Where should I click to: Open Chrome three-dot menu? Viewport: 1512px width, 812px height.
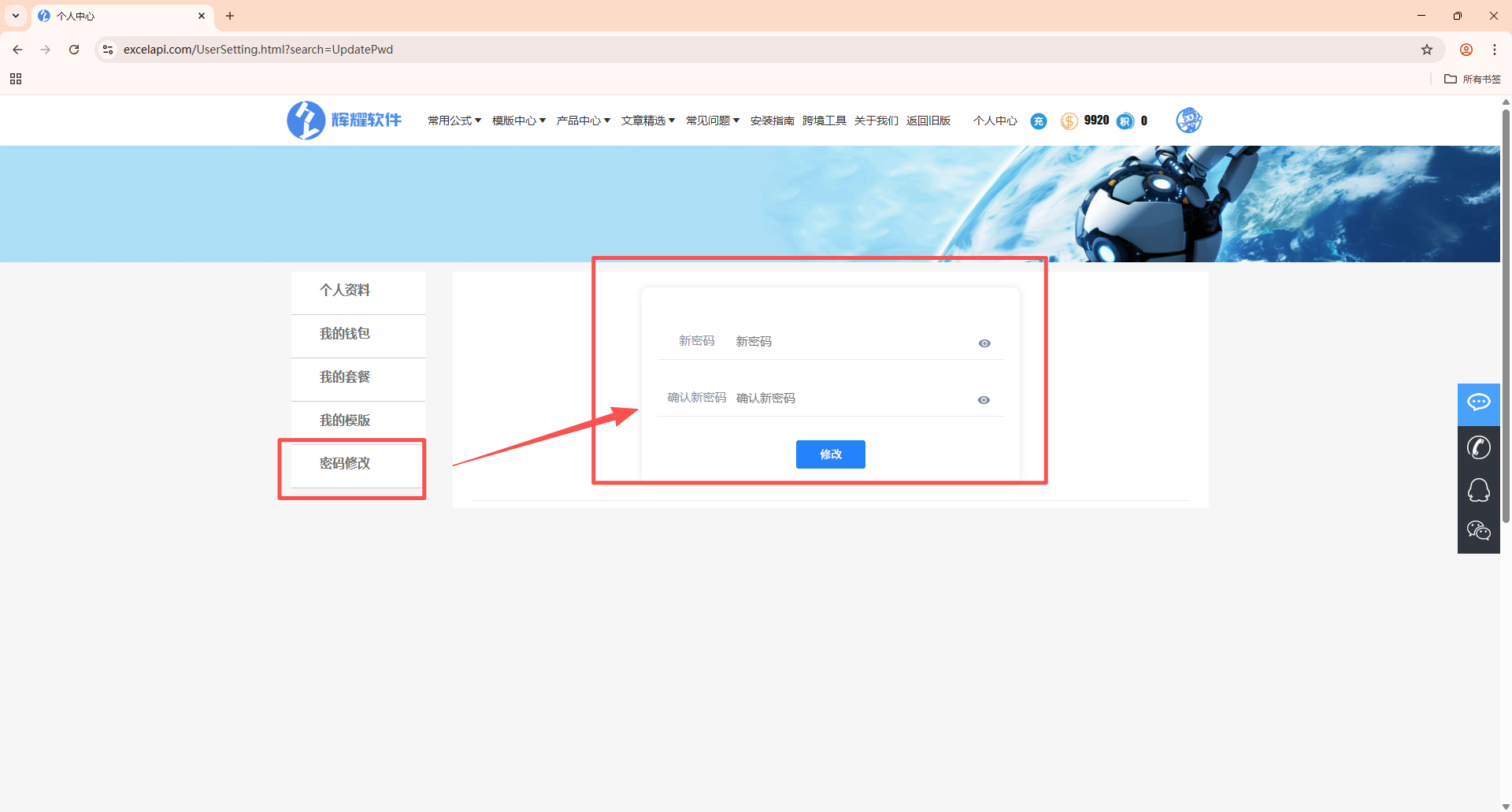[1495, 50]
